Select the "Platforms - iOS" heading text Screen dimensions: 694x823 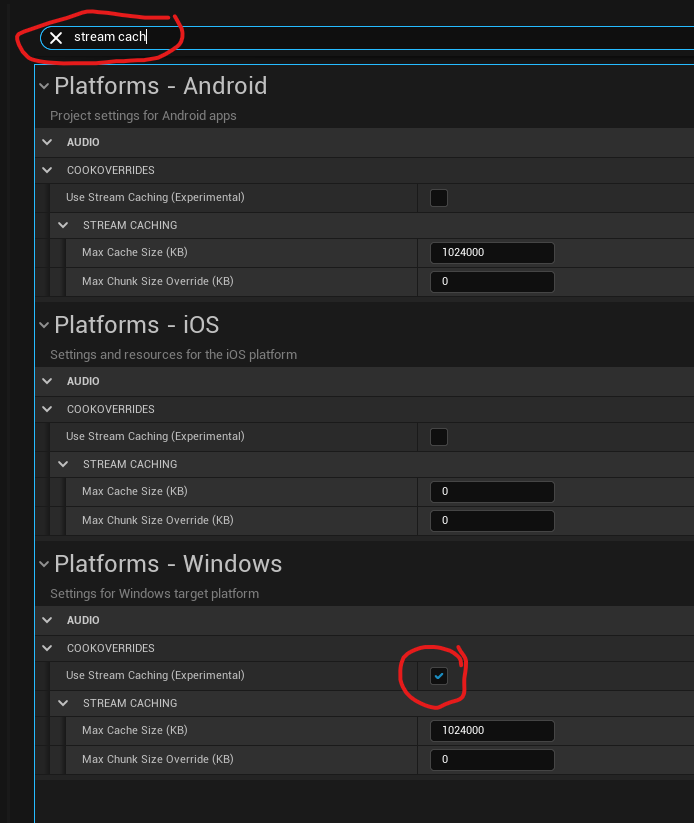pos(136,325)
